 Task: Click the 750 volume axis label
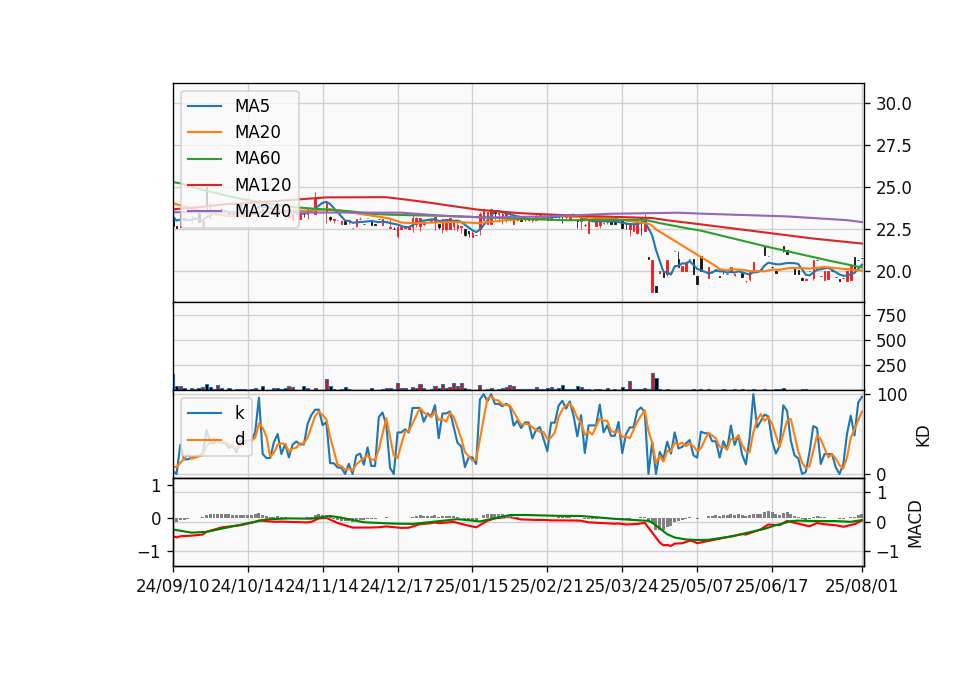pyautogui.click(x=891, y=316)
